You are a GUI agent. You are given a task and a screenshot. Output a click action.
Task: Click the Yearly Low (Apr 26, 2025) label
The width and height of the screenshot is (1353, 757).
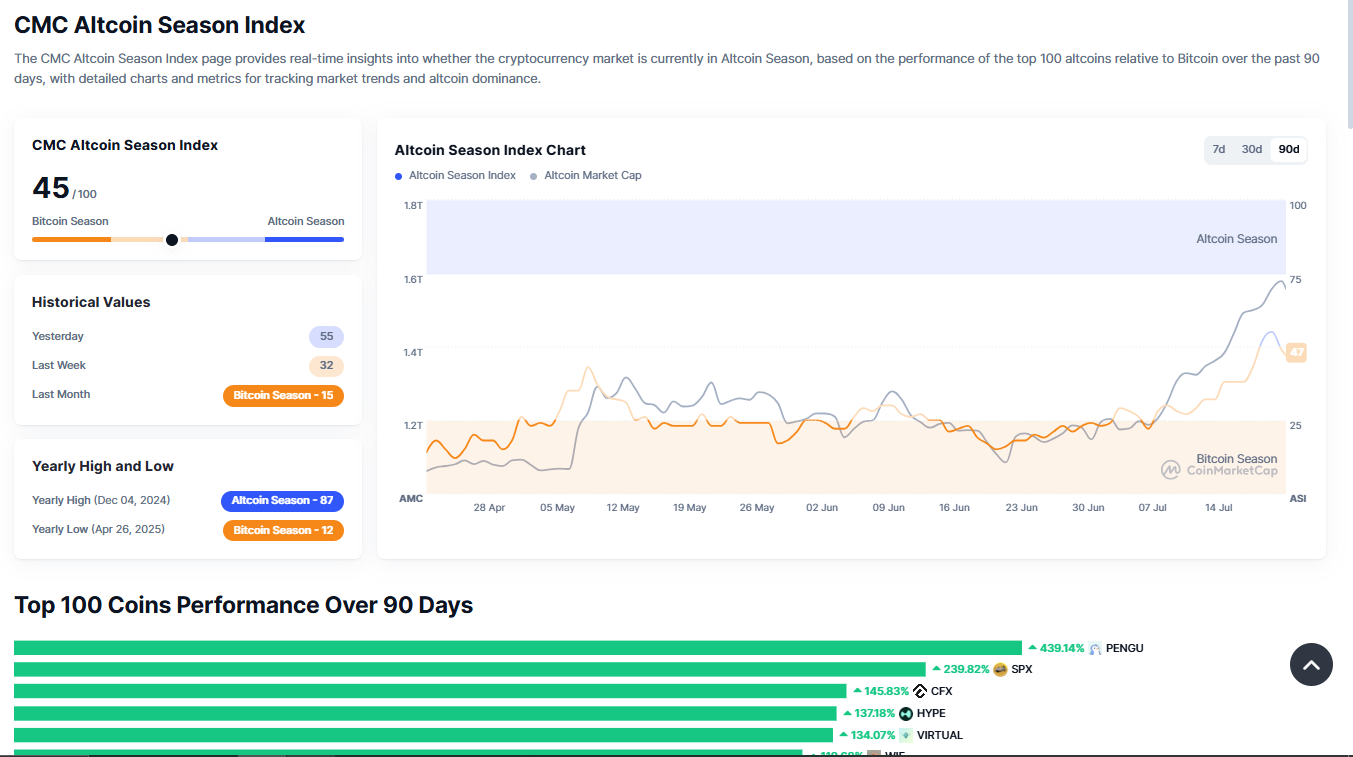click(x=98, y=529)
